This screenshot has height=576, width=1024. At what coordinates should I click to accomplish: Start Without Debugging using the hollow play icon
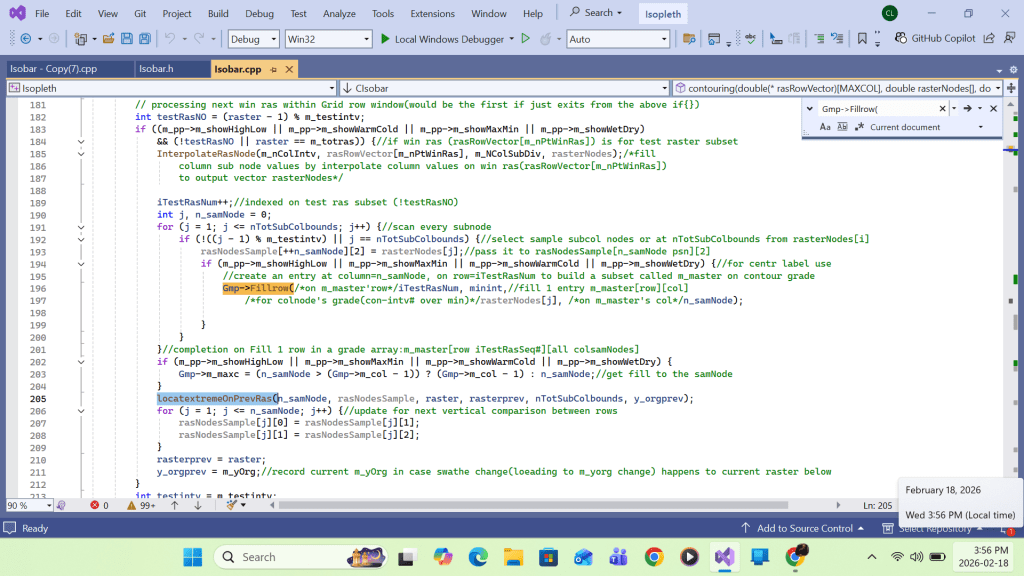coord(525,39)
